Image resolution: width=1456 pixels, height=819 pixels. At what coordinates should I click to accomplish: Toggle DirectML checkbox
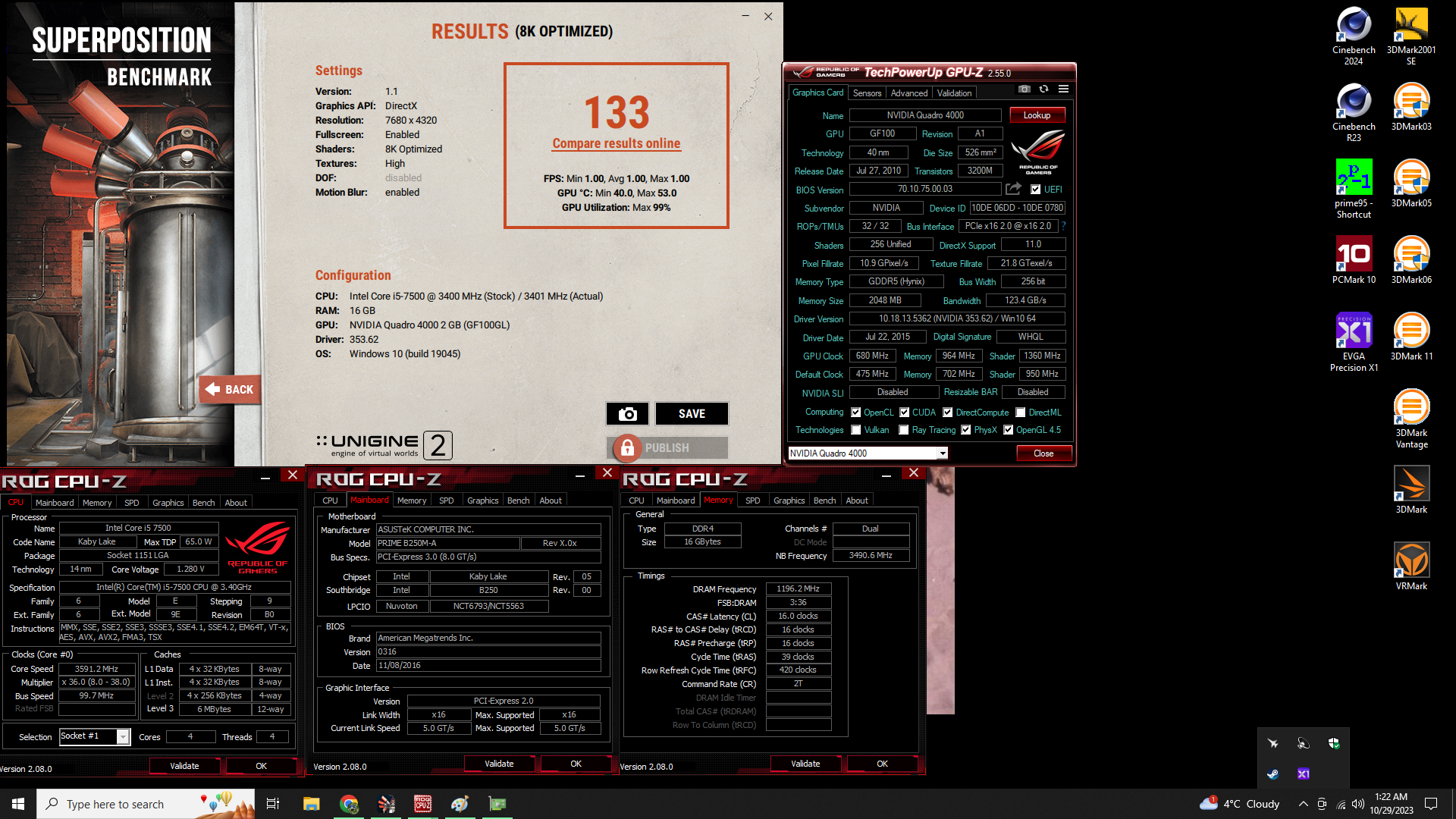1021,413
